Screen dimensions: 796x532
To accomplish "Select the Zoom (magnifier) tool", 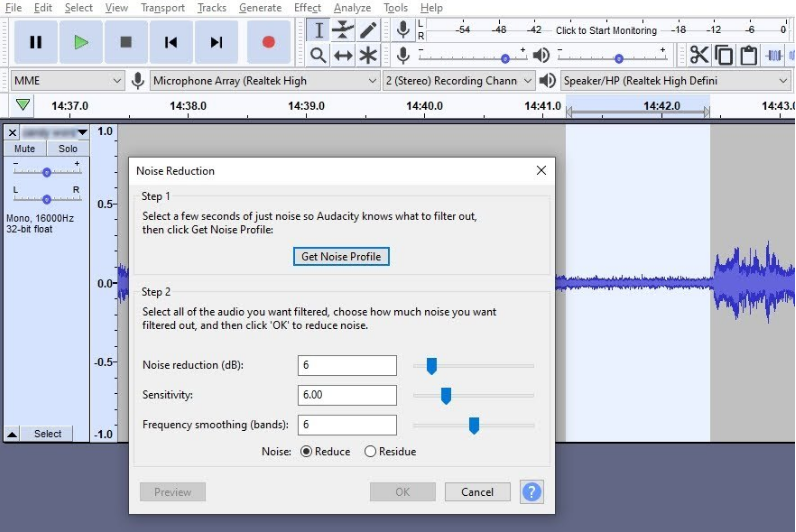I will [x=318, y=55].
